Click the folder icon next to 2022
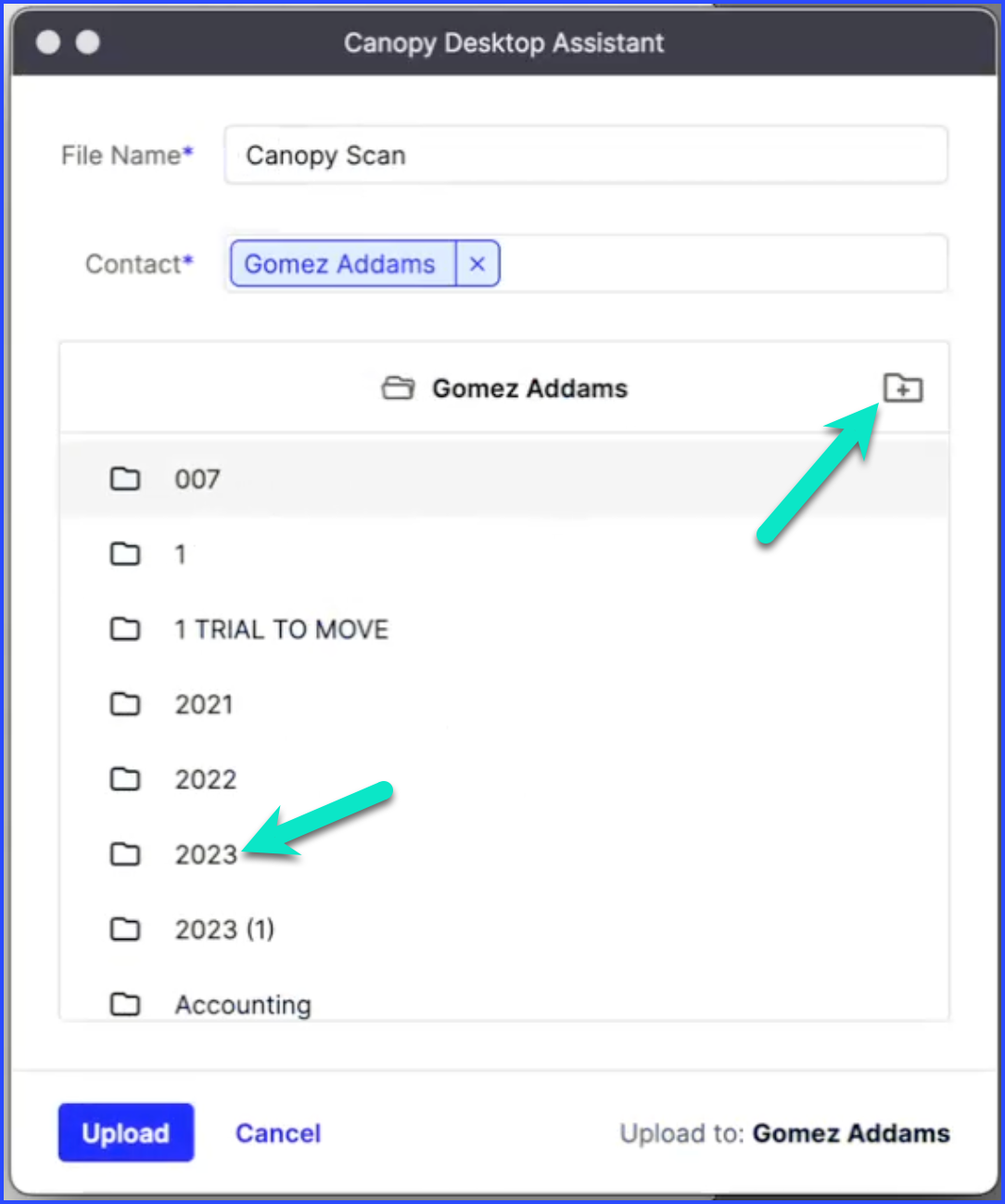The height and width of the screenshot is (1204, 1005). pyautogui.click(x=125, y=779)
